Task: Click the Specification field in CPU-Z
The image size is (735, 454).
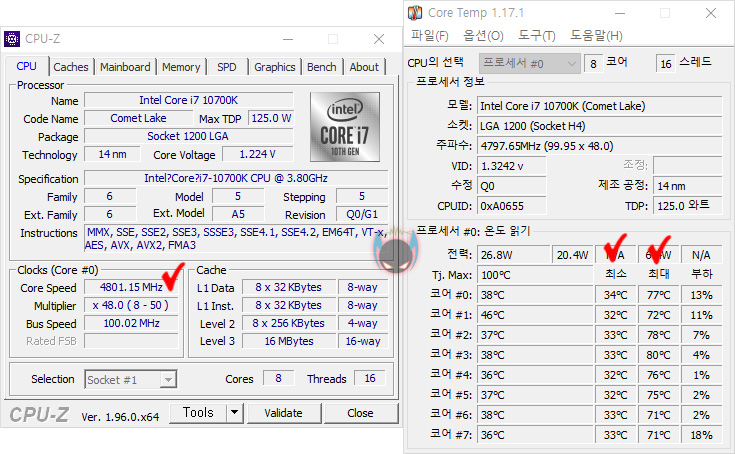Action: [x=236, y=179]
